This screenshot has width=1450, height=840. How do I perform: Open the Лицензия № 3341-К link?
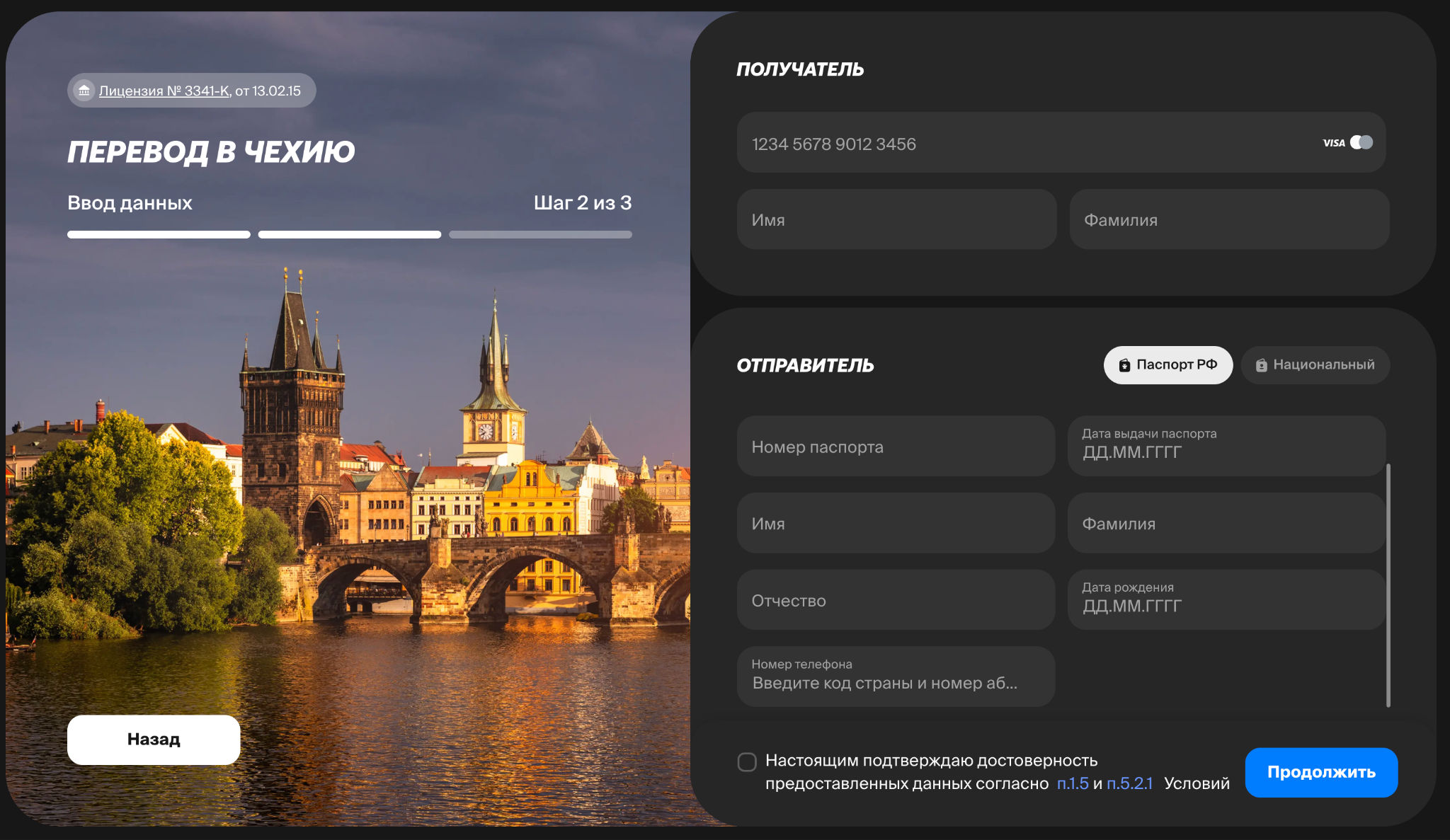(164, 91)
